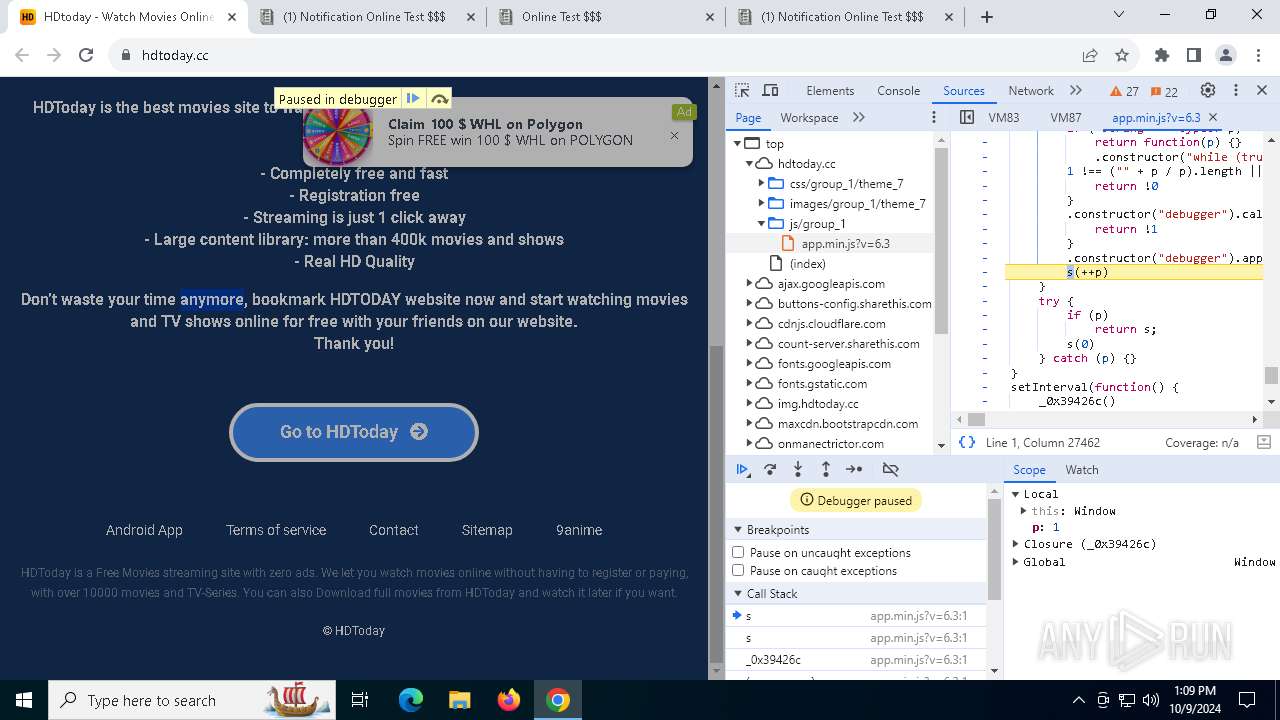The width and height of the screenshot is (1280, 720).
Task: Switch to the Online Test $$$ tab
Action: click(x=608, y=17)
